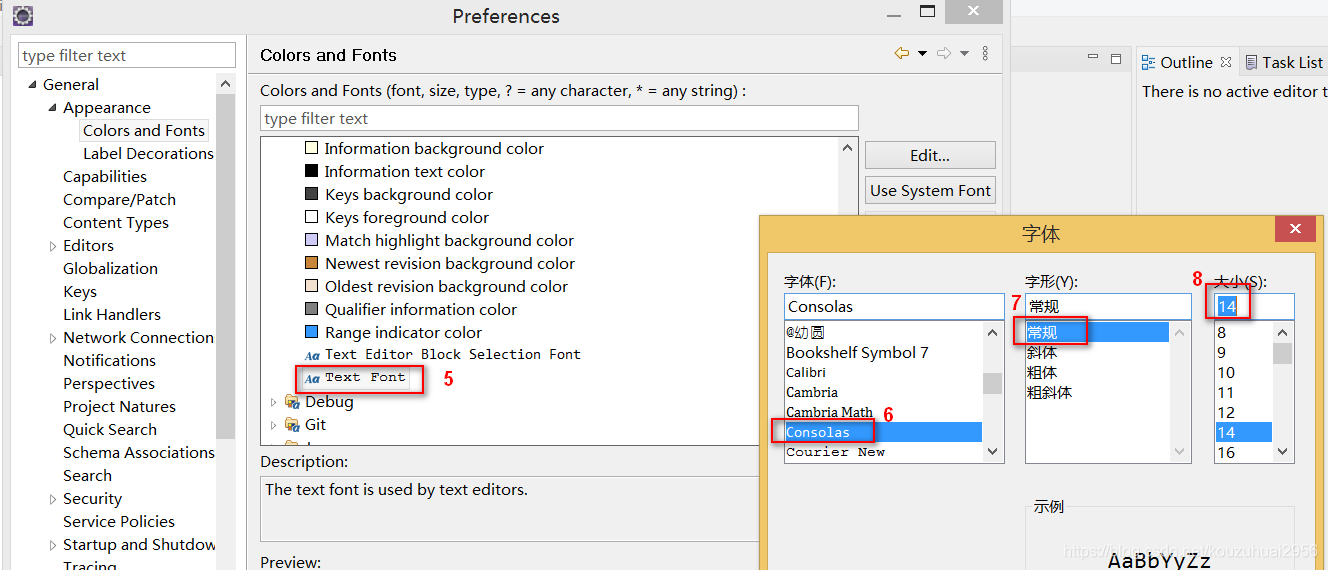Click the Eclipse icon in Preferences title bar
This screenshot has height=570, width=1328.
click(23, 15)
